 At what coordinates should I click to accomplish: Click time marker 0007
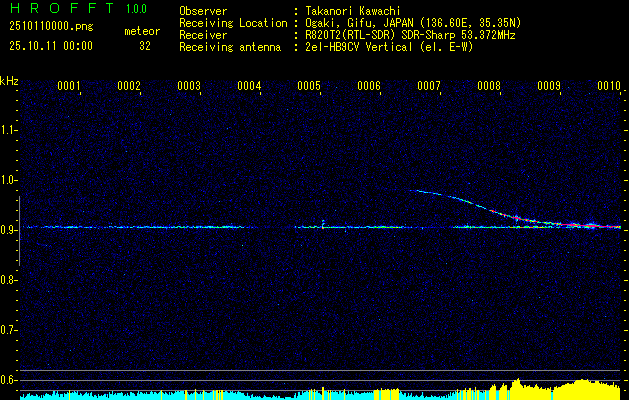(429, 86)
